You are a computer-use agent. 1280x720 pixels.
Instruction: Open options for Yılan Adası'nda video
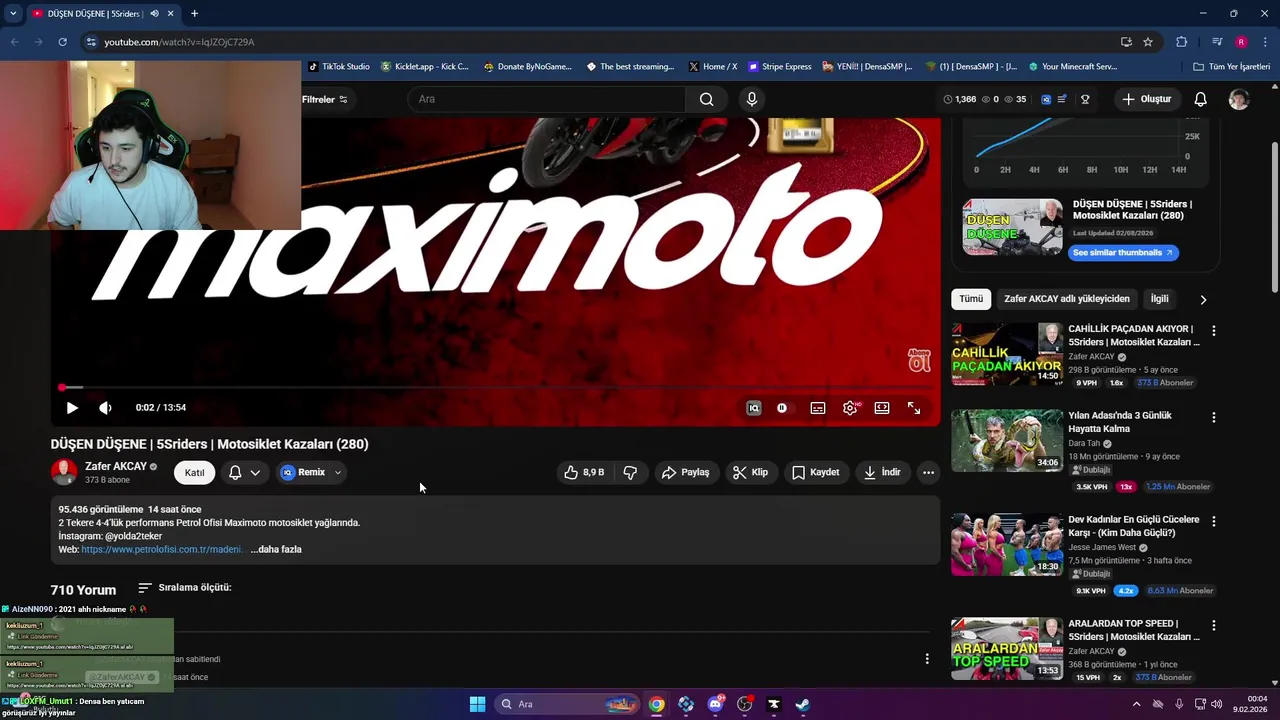[x=1214, y=417]
